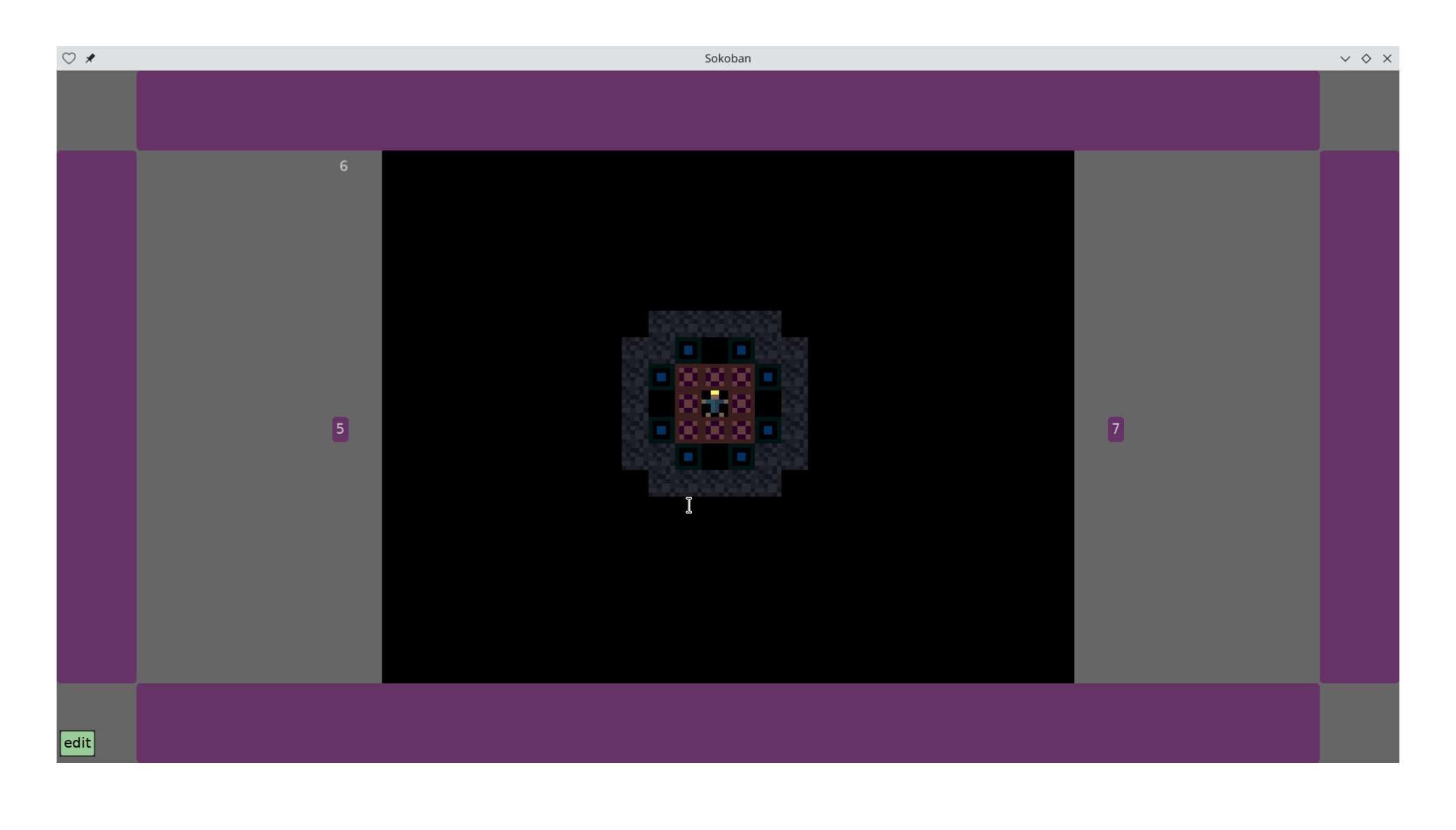Click the checkered goal tile directly below the player
The image size is (1456, 830).
tap(714, 430)
